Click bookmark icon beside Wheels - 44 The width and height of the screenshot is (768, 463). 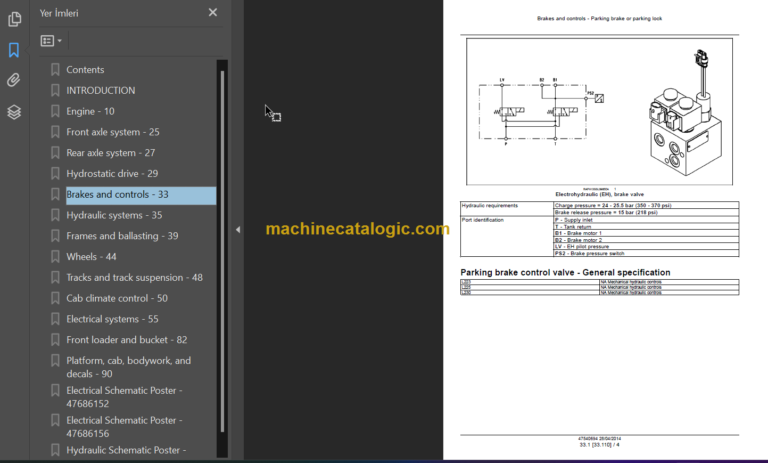55,257
